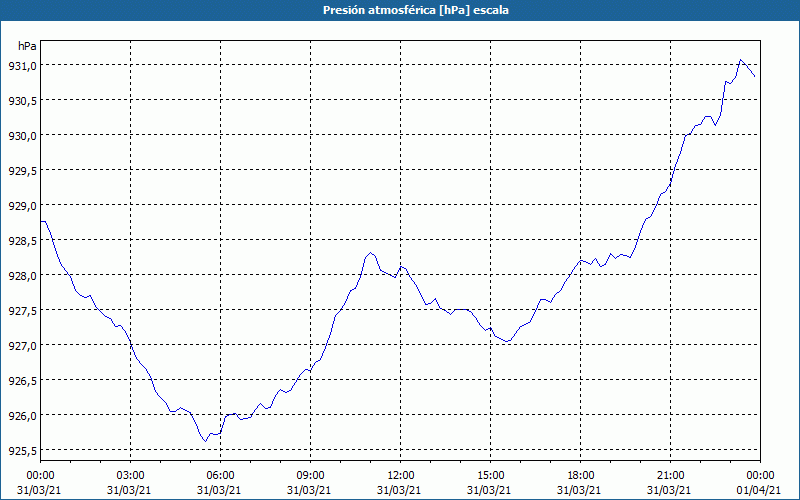
Task: Click the 928,5 y-axis label
Action: point(22,240)
